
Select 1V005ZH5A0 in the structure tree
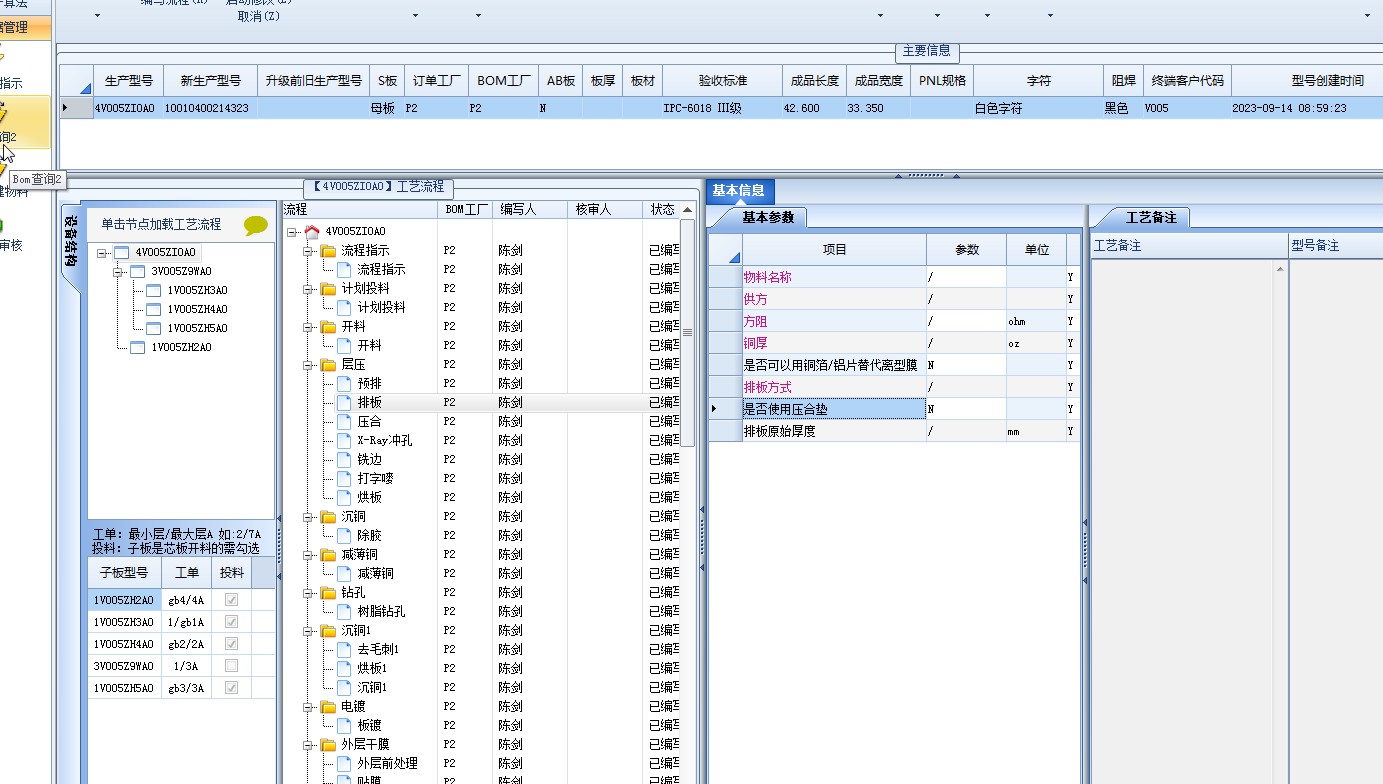197,328
